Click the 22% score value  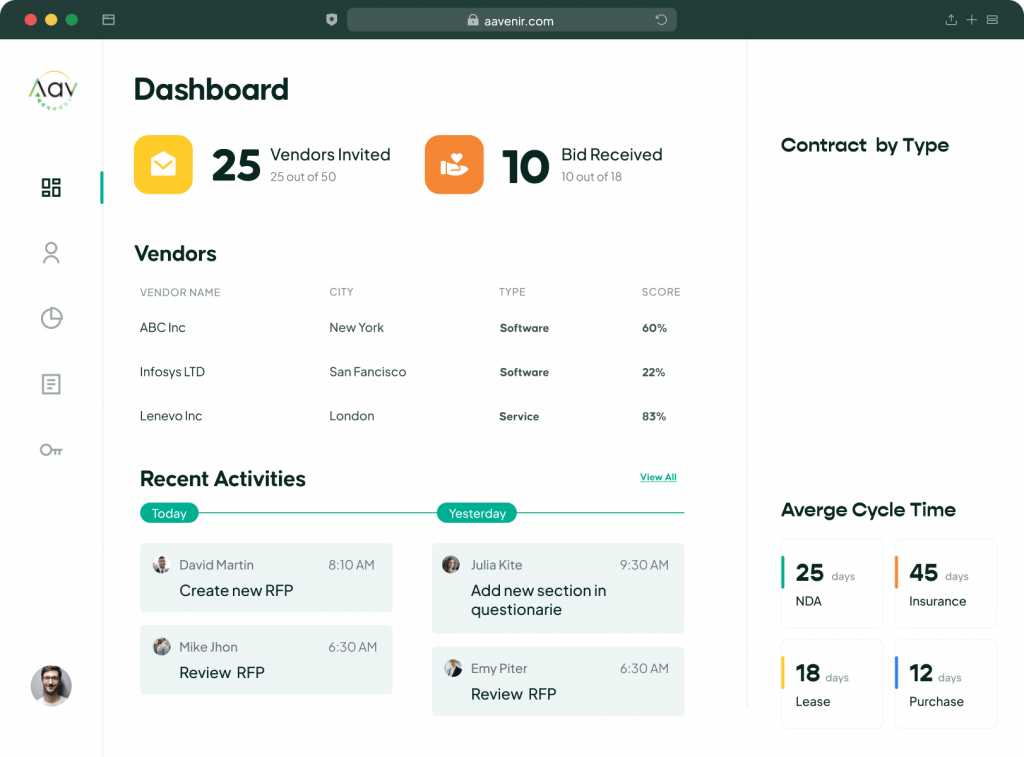654,372
